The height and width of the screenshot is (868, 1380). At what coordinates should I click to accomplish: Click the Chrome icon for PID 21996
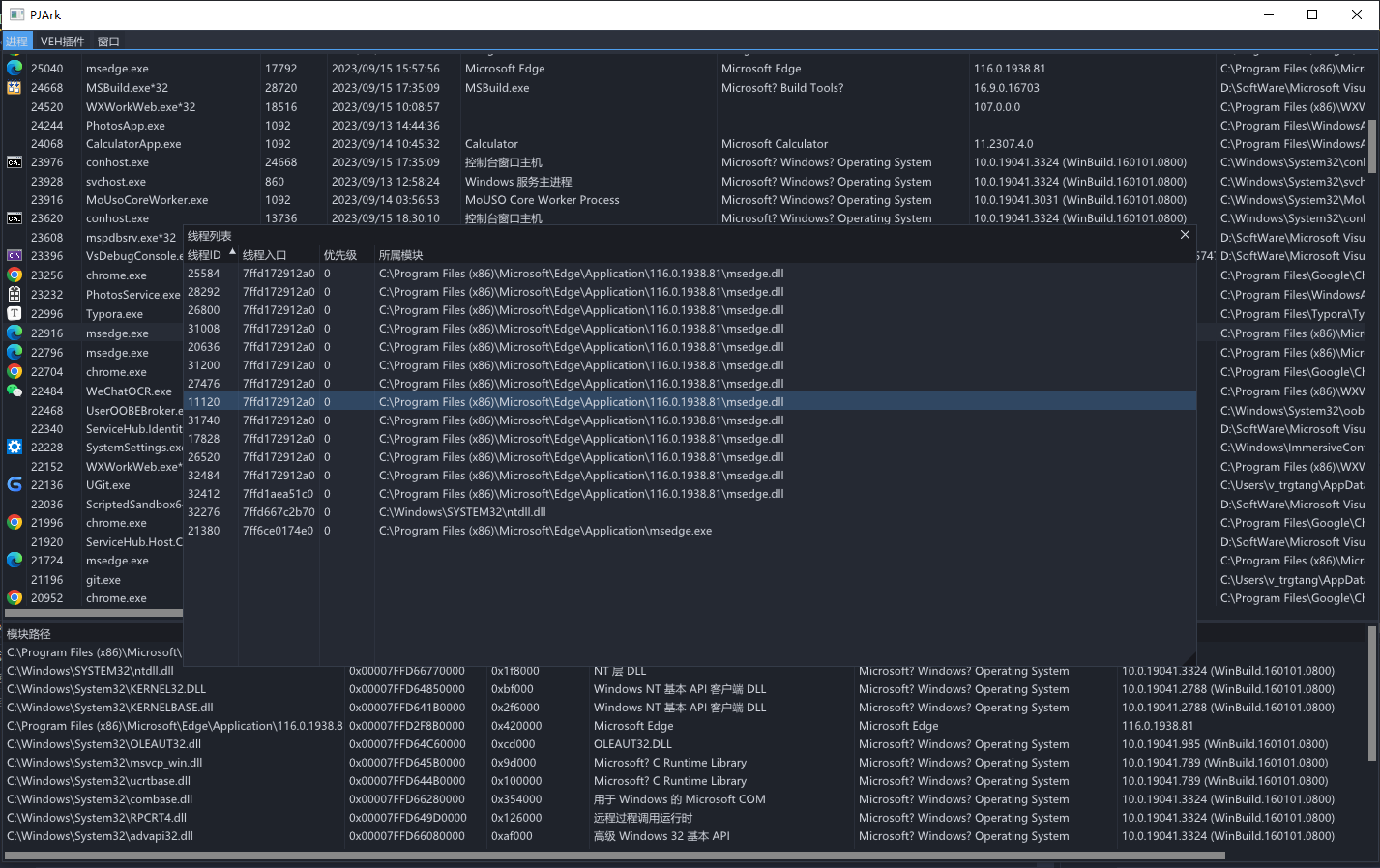tap(15, 523)
